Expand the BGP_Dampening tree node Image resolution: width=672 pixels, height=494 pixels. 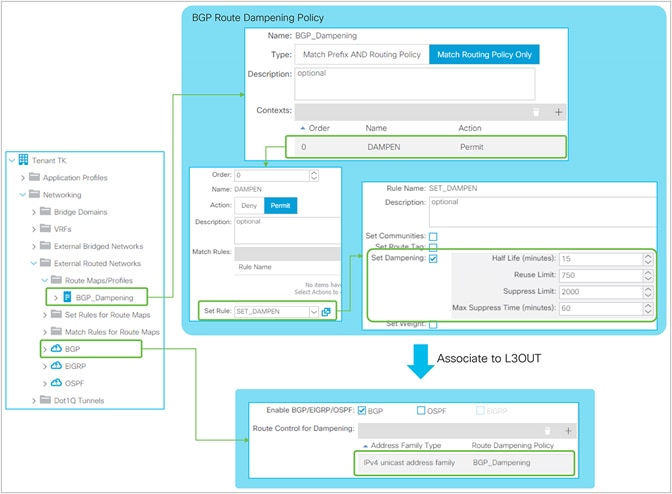tap(56, 297)
